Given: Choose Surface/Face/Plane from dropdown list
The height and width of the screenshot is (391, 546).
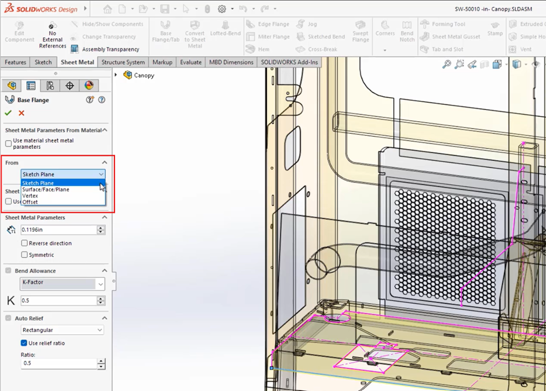Looking at the screenshot, I should pos(63,189).
